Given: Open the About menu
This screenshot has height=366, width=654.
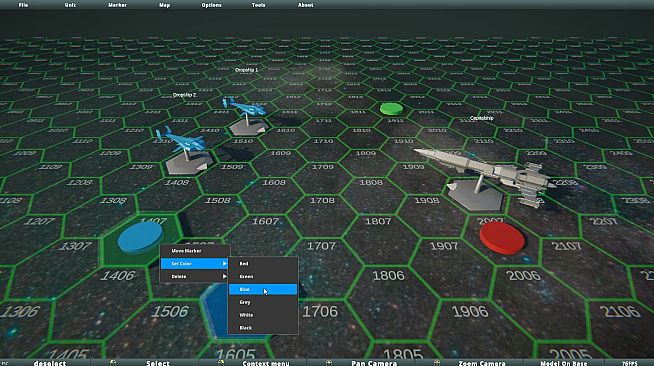Looking at the screenshot, I should point(305,5).
